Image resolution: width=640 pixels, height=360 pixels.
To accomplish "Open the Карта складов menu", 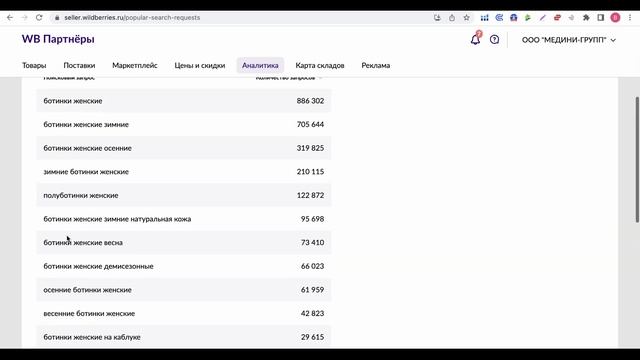I will point(320,65).
